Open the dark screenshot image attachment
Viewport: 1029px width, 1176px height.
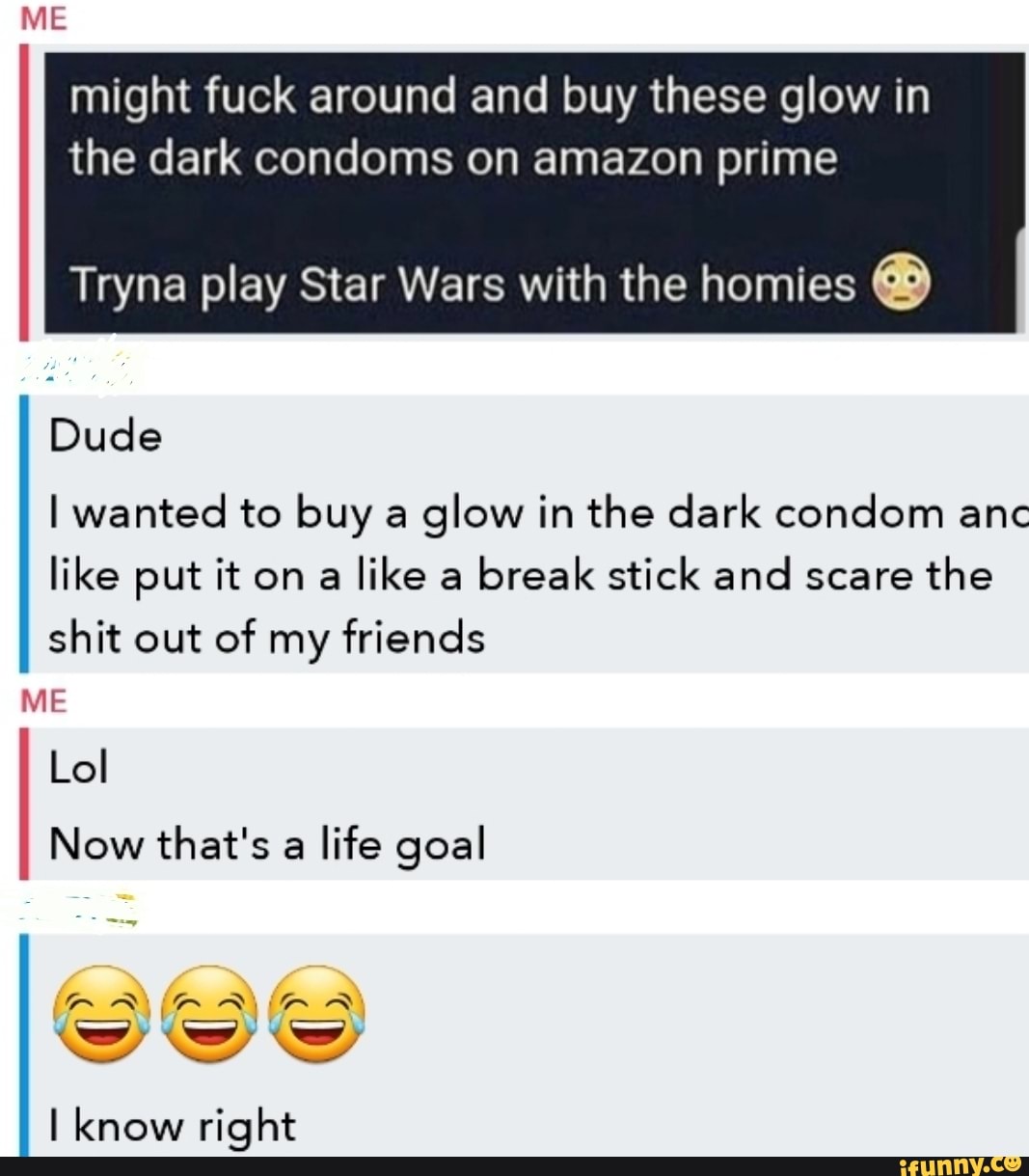tap(534, 192)
